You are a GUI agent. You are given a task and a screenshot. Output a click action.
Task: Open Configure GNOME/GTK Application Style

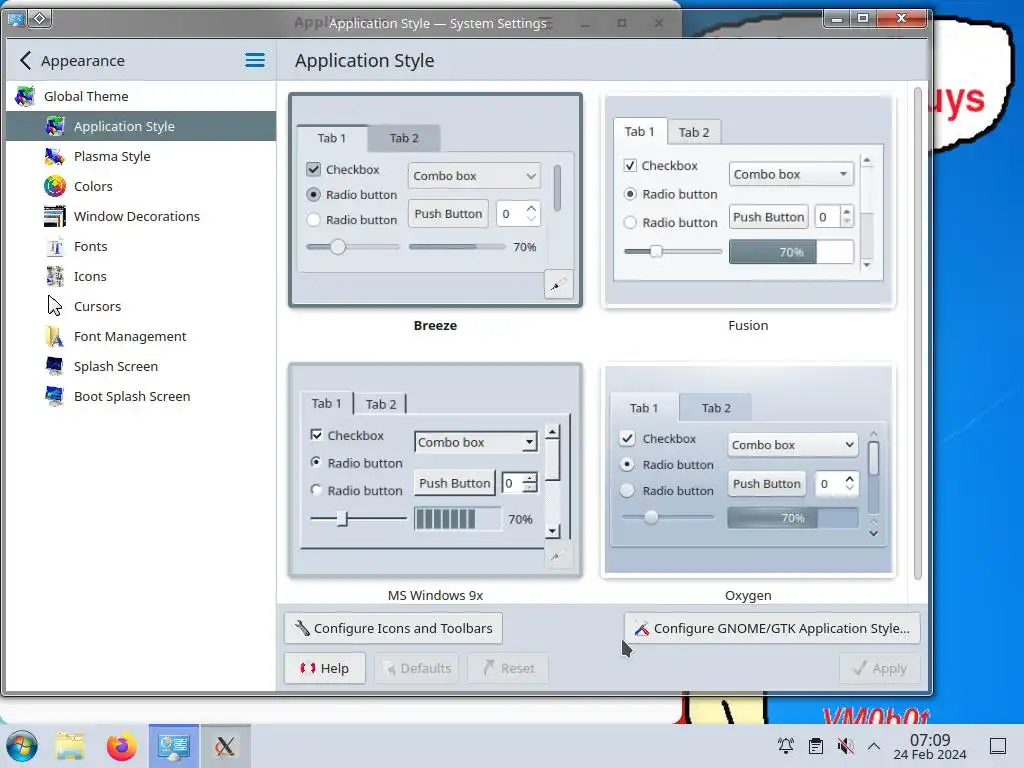[x=772, y=628]
